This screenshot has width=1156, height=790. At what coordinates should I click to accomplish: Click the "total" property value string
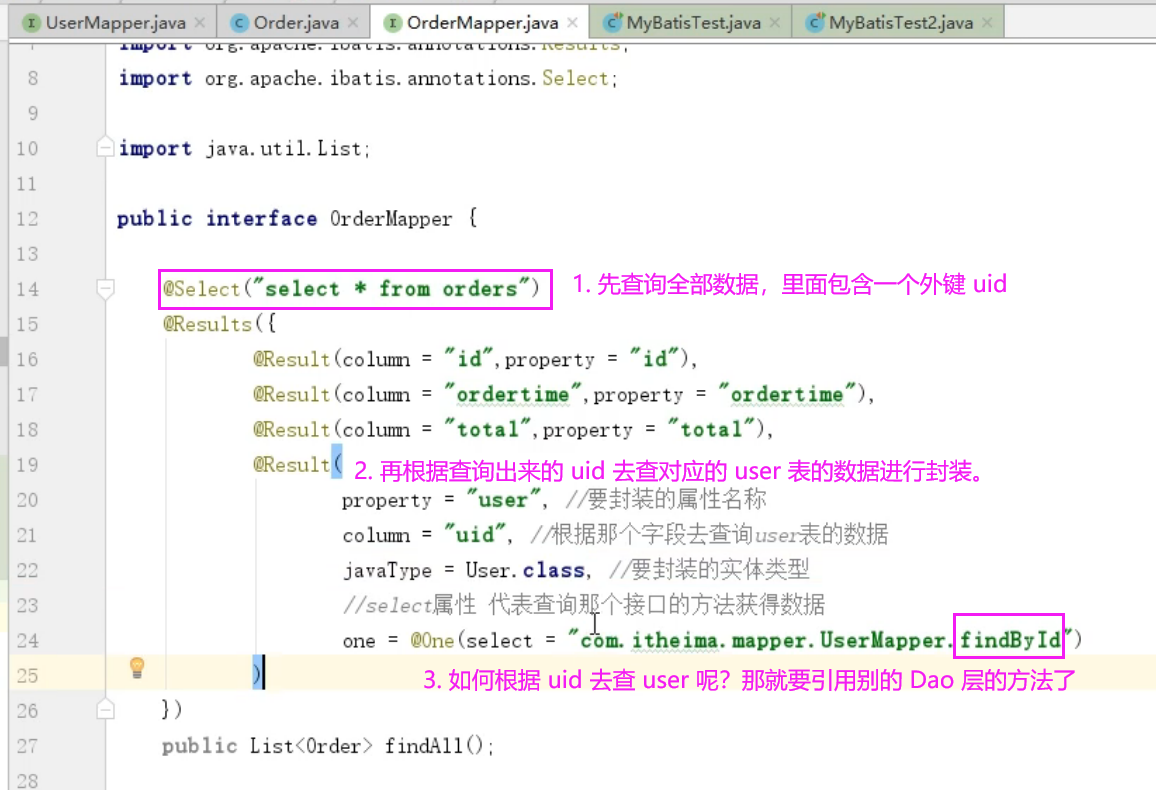(x=711, y=430)
